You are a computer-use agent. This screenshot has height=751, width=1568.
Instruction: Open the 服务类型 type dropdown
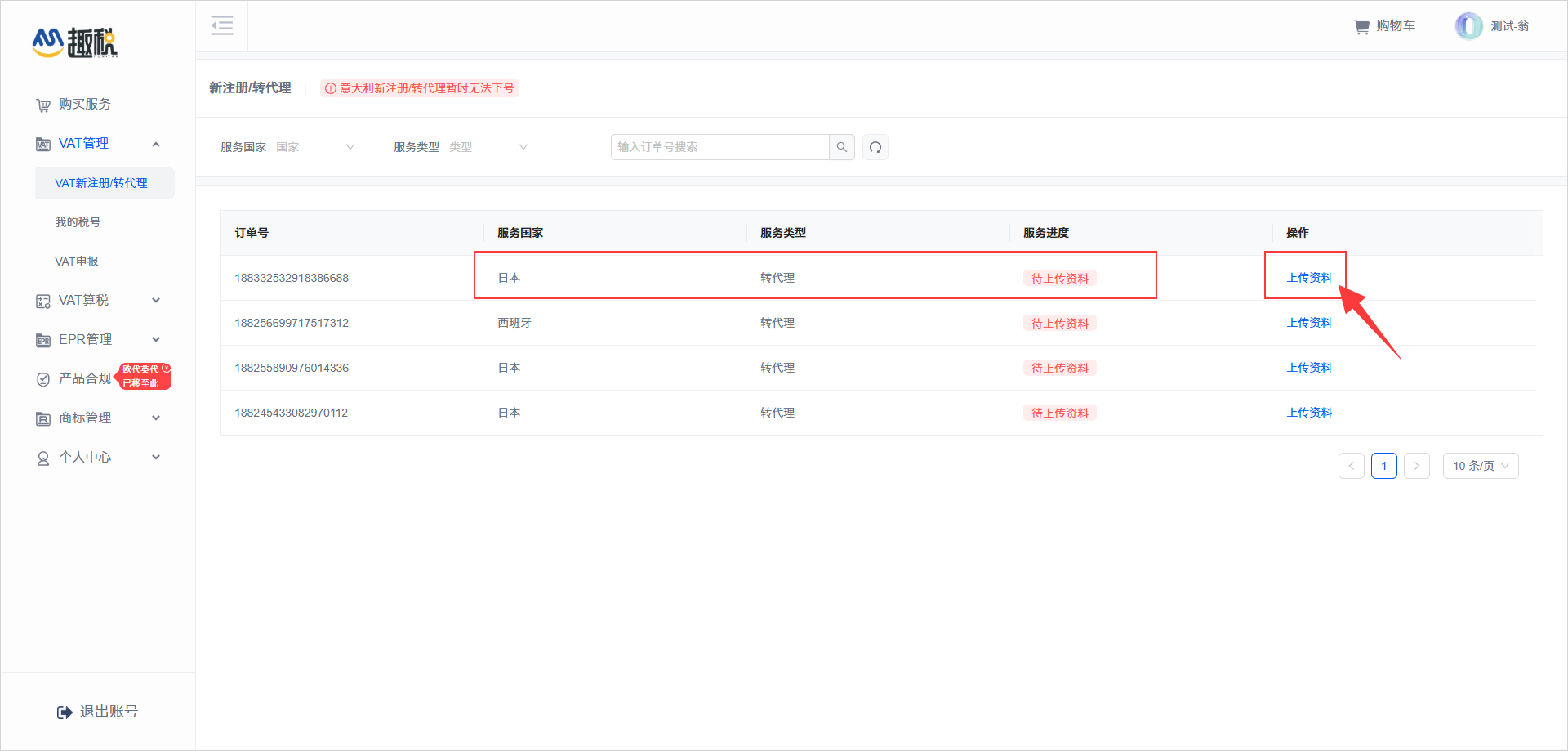coord(488,147)
